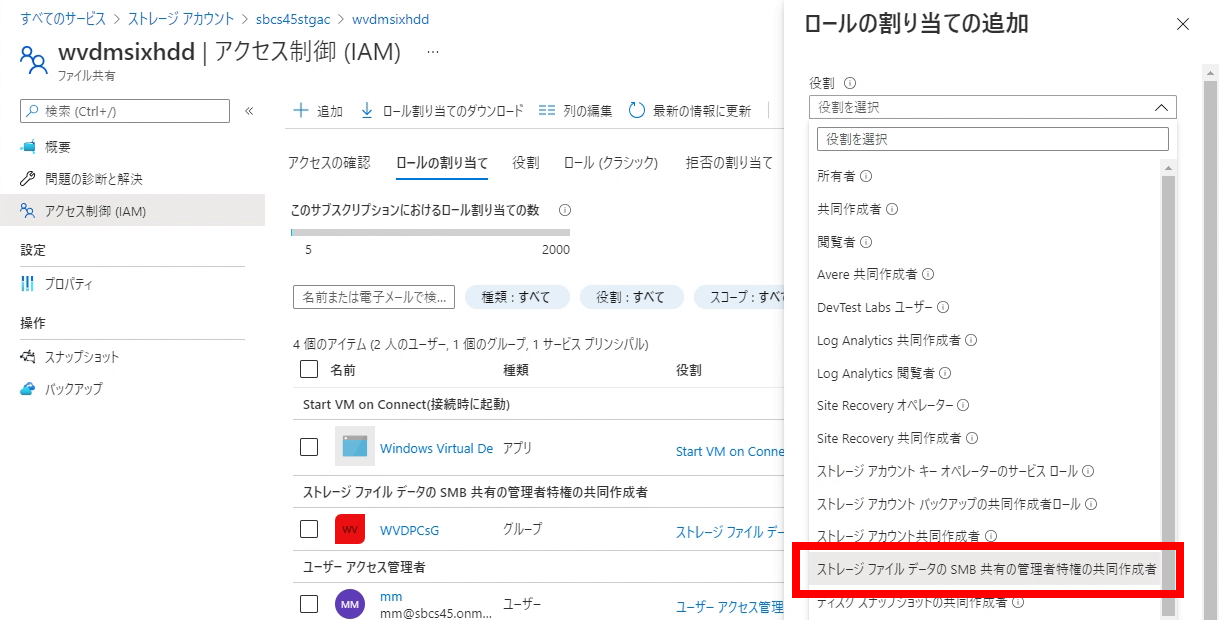Check the WVDPCsG row checkbox
The width and height of the screenshot is (1219, 620).
(x=309, y=529)
